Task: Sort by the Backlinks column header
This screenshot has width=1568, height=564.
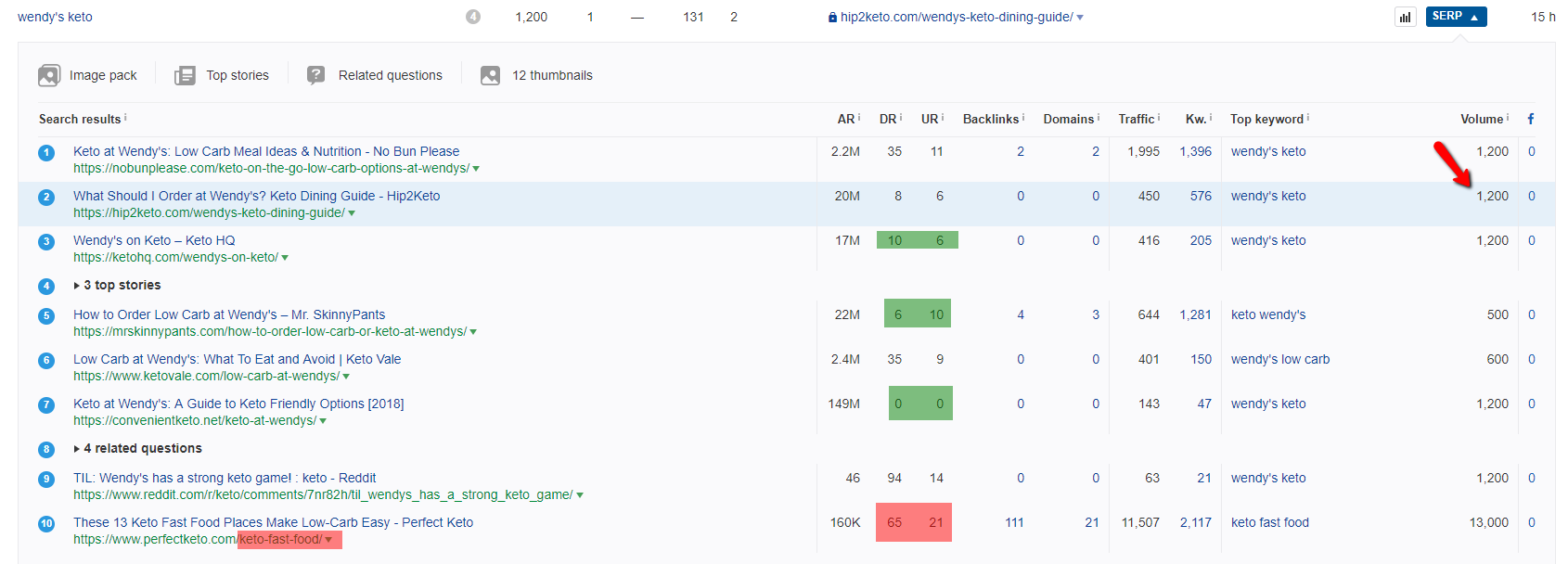Action: coord(991,119)
